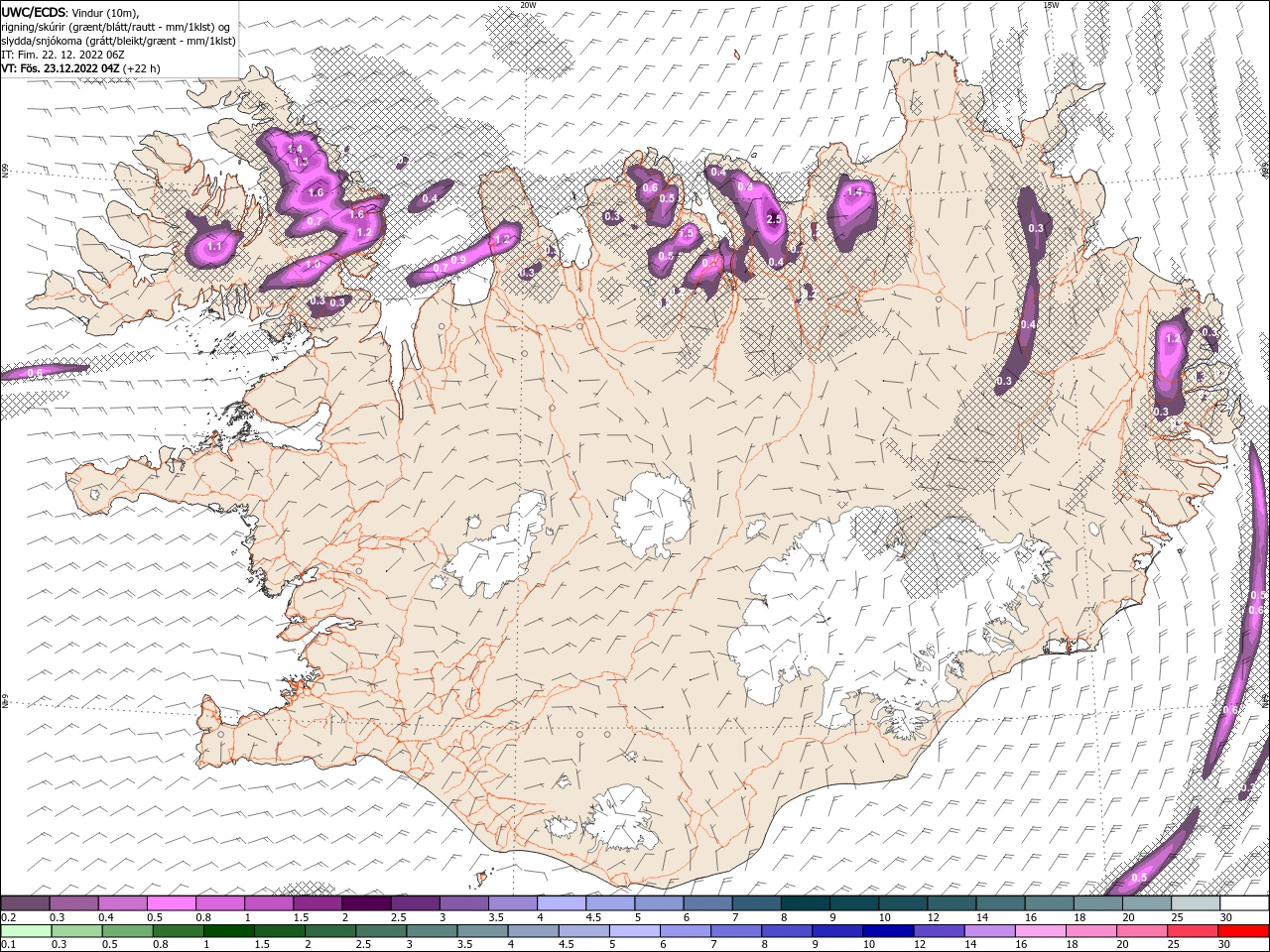The width and height of the screenshot is (1270, 952).
Task: Click the header line starting 'slydda/snjókoma'
Action: 118,41
